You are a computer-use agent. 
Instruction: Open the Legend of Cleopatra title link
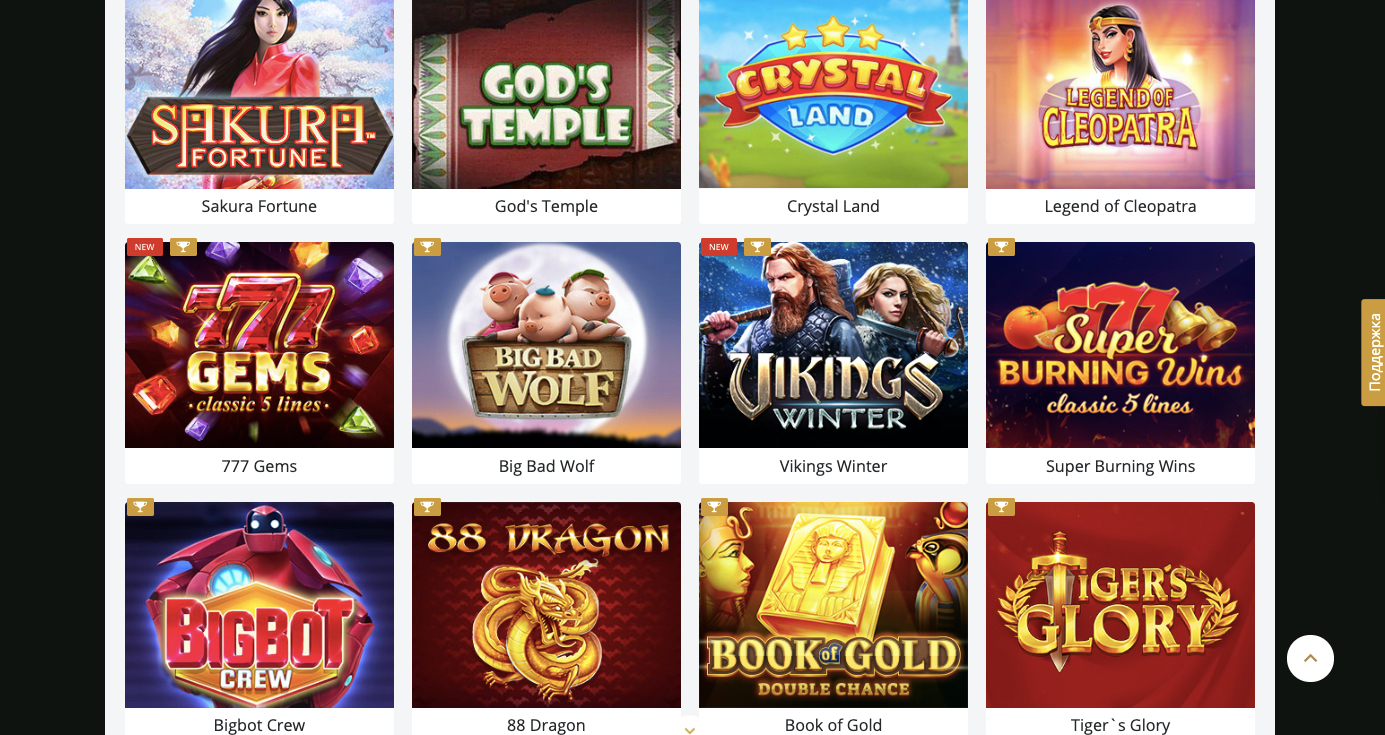[x=1120, y=206]
